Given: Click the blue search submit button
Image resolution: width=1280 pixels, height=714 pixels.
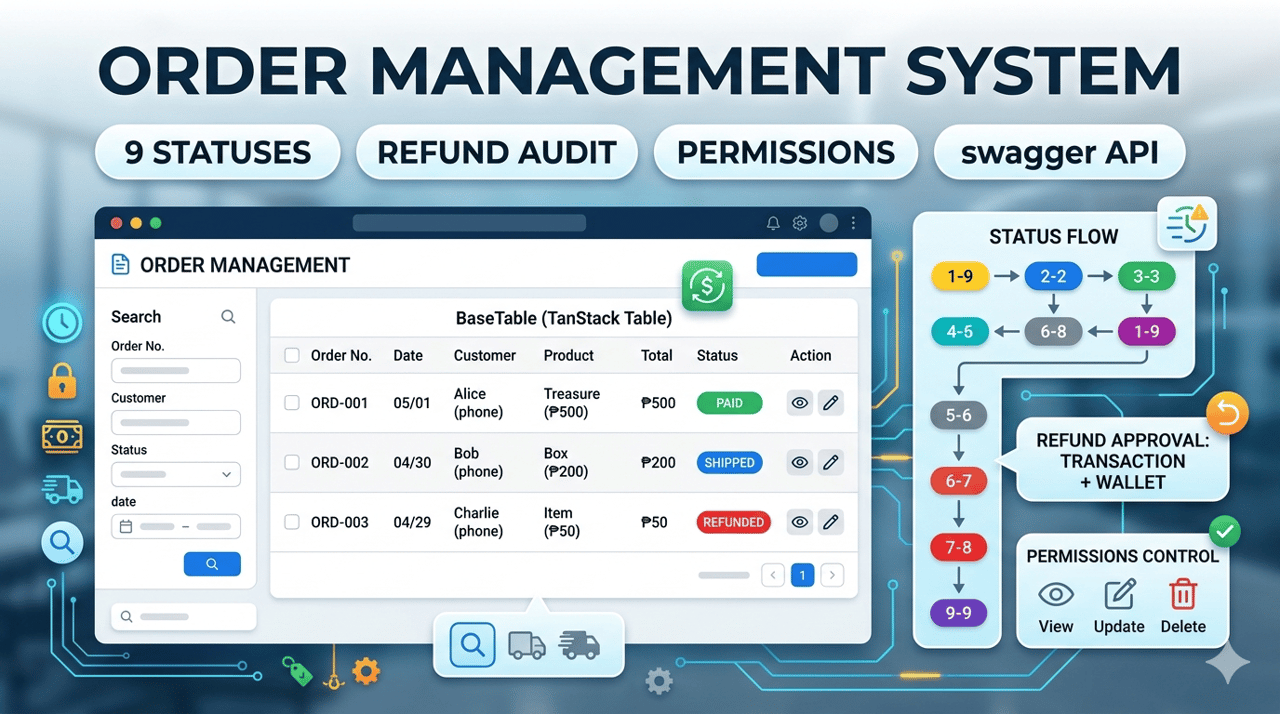Looking at the screenshot, I should point(212,564).
